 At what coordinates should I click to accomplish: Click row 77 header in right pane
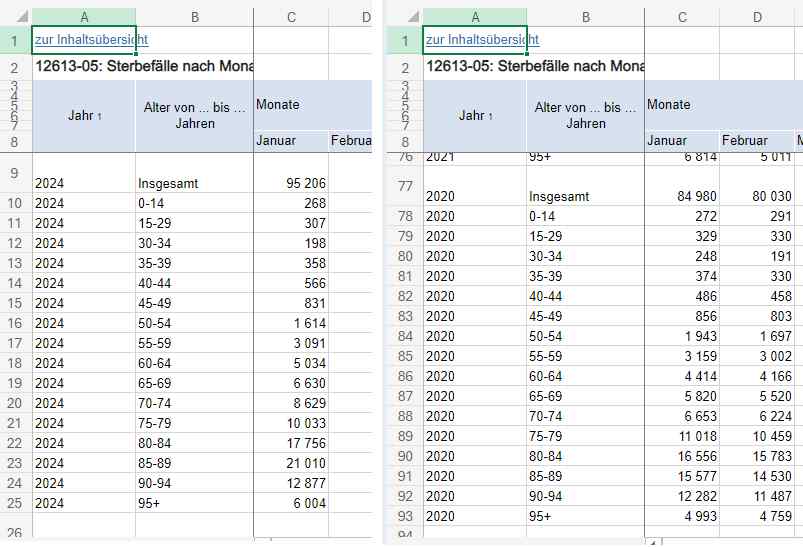(x=404, y=186)
